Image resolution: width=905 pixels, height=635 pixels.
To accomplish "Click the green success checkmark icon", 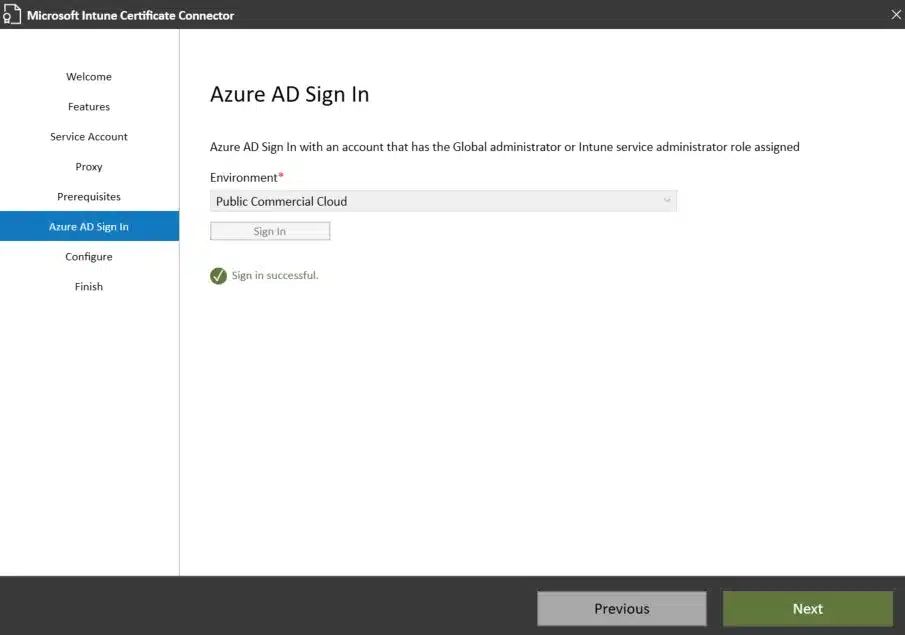I will click(x=218, y=276).
